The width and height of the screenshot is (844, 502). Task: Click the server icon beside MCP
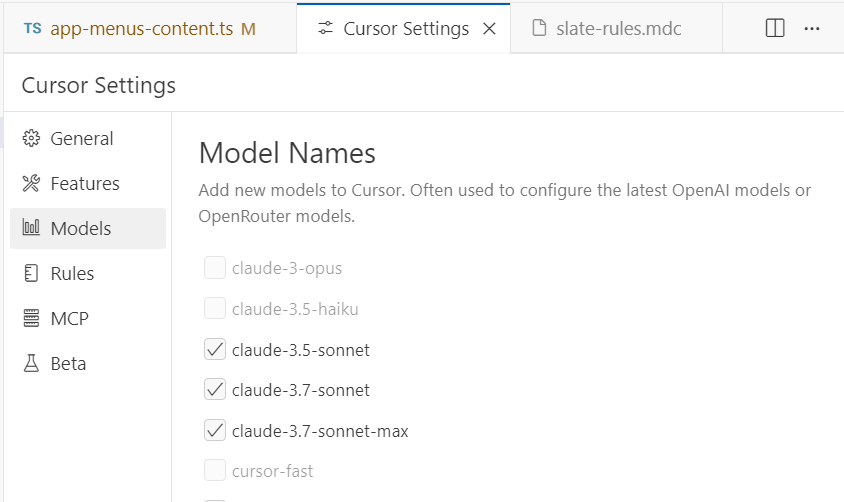point(31,318)
